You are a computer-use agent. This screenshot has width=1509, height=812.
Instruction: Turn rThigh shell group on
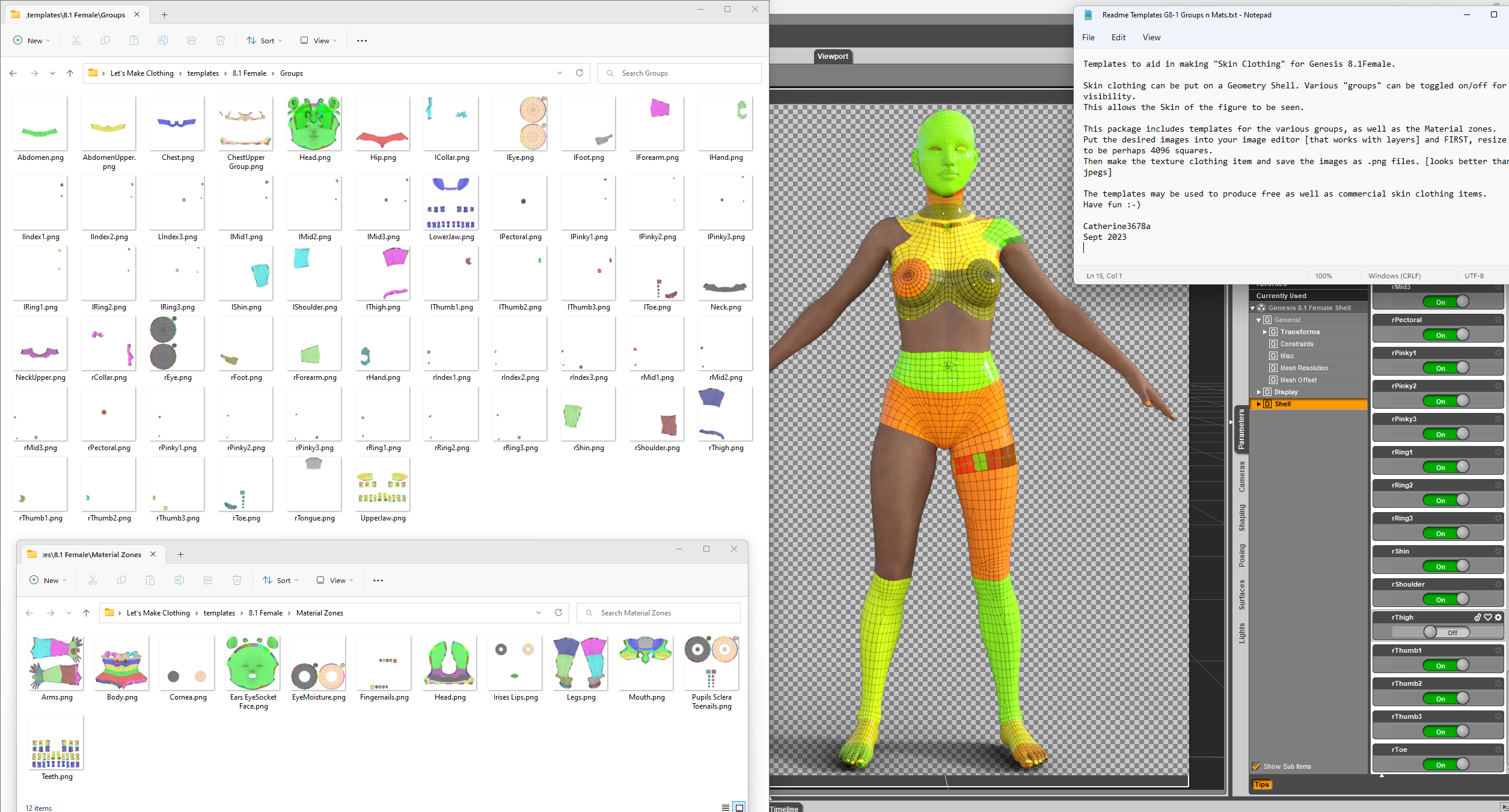point(1447,632)
